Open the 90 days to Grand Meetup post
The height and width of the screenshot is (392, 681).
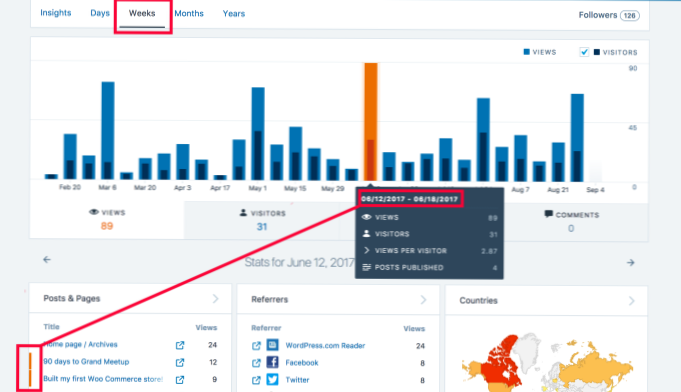click(x=86, y=362)
